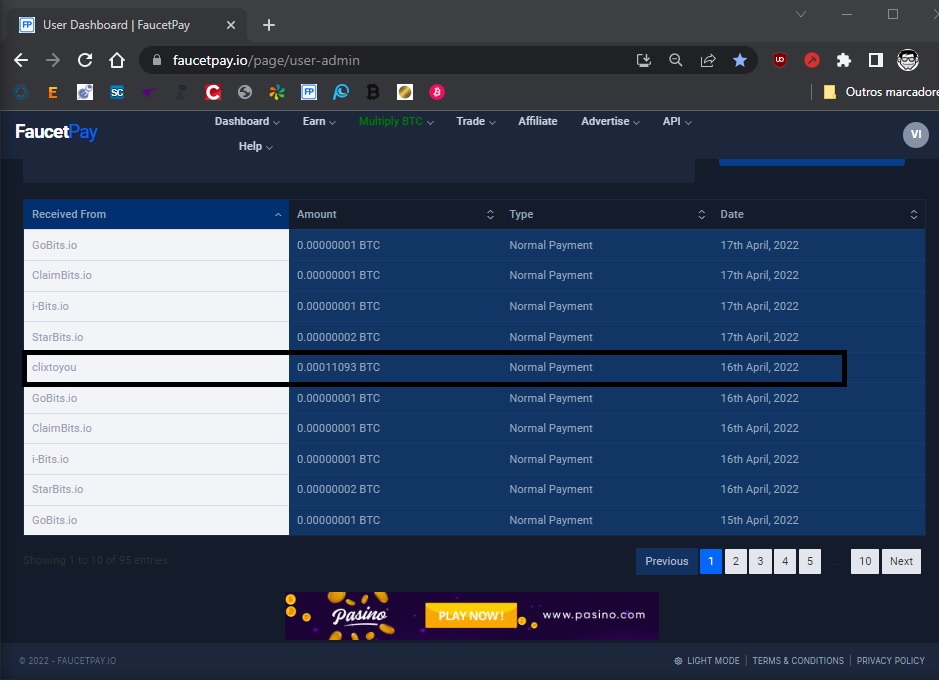
Task: Open the extensions puzzle menu
Action: tap(844, 60)
